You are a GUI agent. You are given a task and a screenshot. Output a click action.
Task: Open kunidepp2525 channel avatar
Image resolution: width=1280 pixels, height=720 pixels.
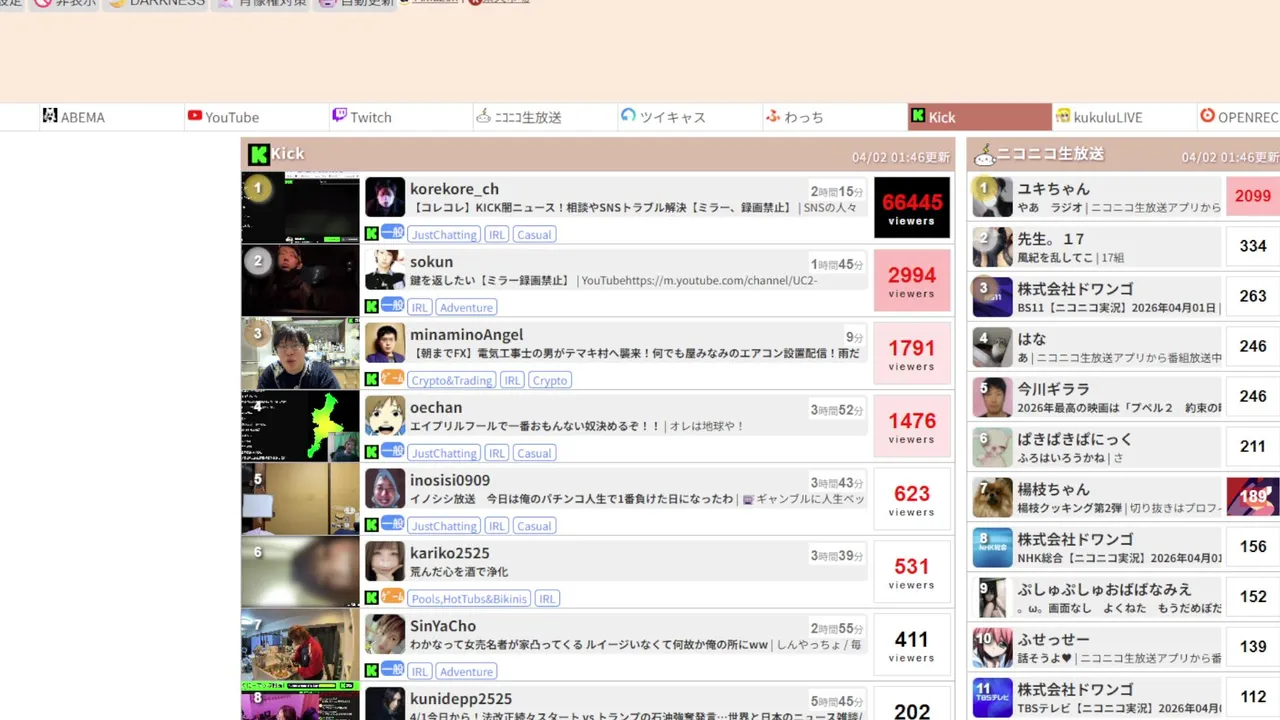385,704
